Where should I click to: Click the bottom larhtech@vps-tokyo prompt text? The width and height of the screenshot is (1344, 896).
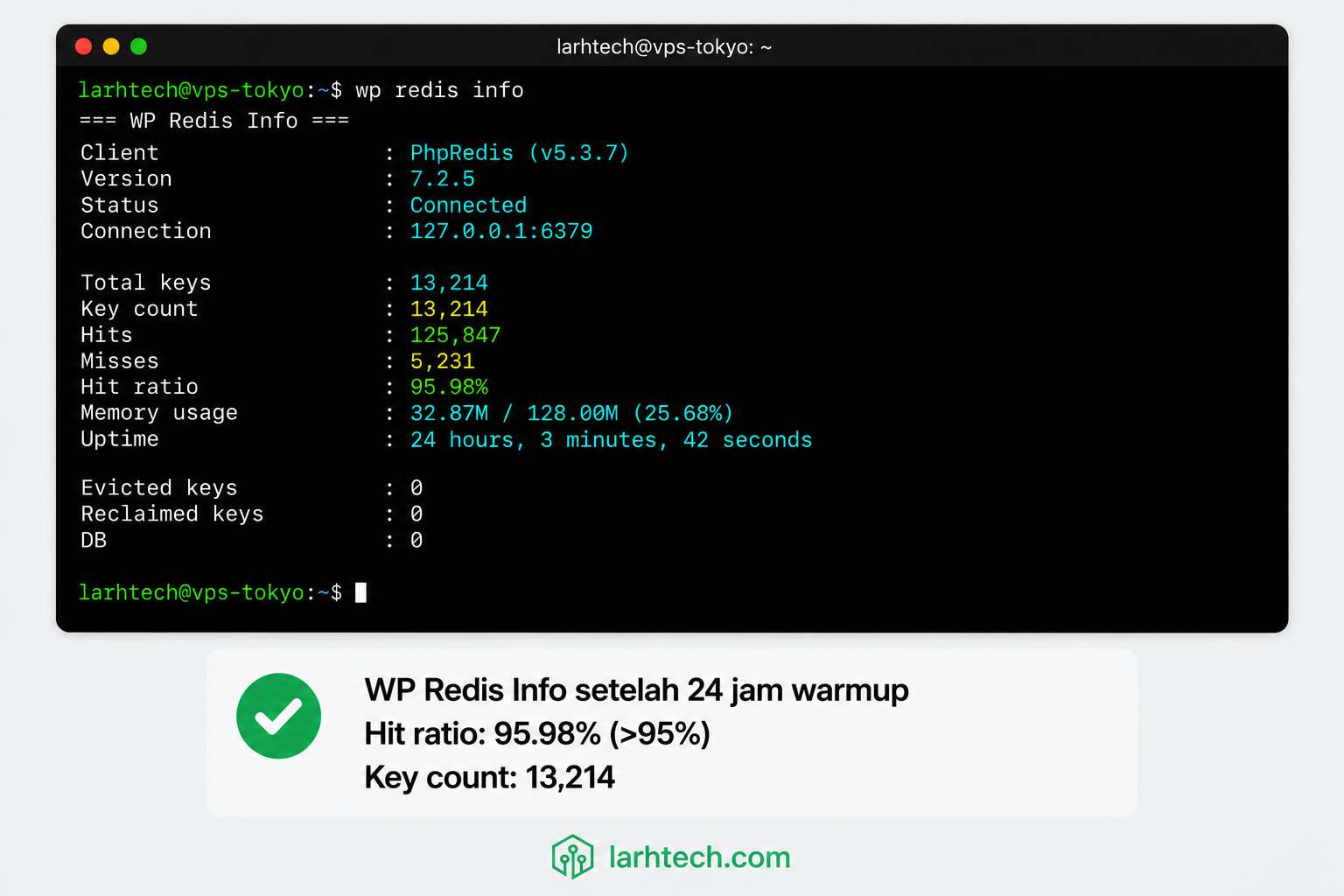click(191, 592)
